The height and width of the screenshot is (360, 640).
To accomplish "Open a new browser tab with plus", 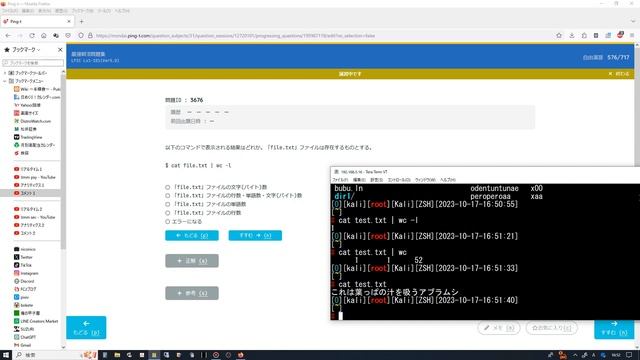I will (81, 21).
